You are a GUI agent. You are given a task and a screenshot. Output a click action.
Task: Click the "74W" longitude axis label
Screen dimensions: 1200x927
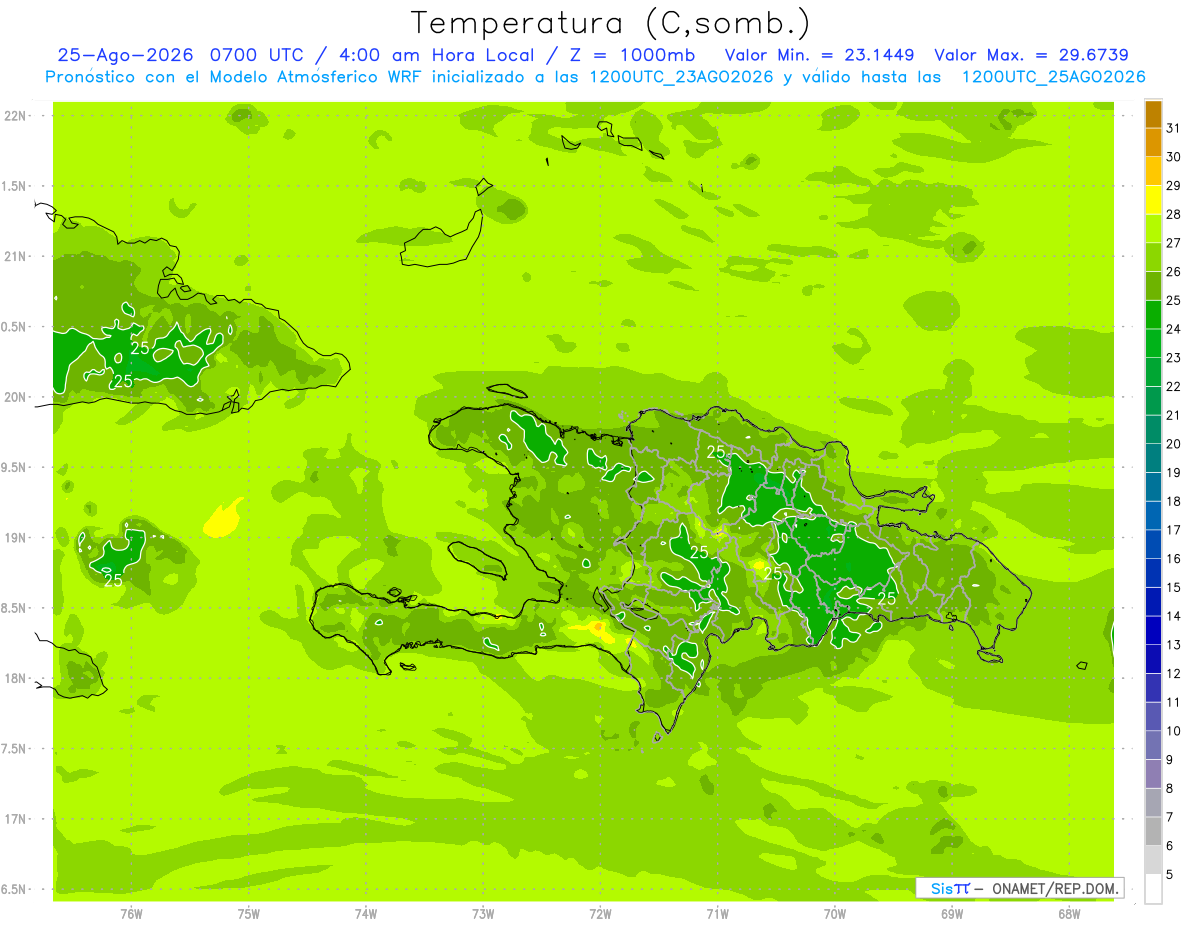click(x=366, y=913)
